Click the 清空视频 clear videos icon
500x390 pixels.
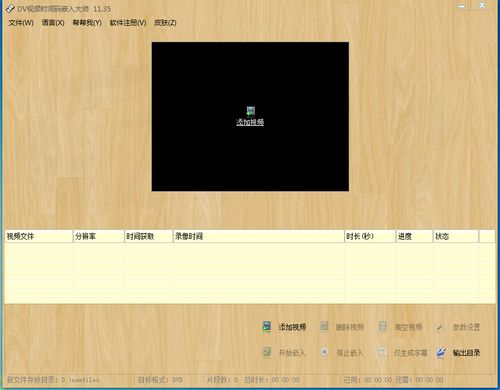tap(383, 326)
